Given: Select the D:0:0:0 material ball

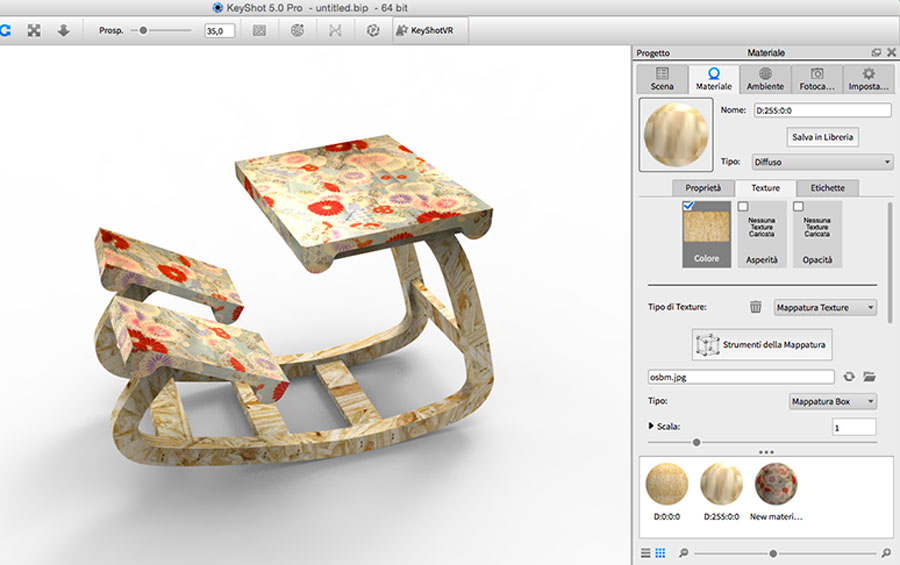Looking at the screenshot, I should point(667,484).
